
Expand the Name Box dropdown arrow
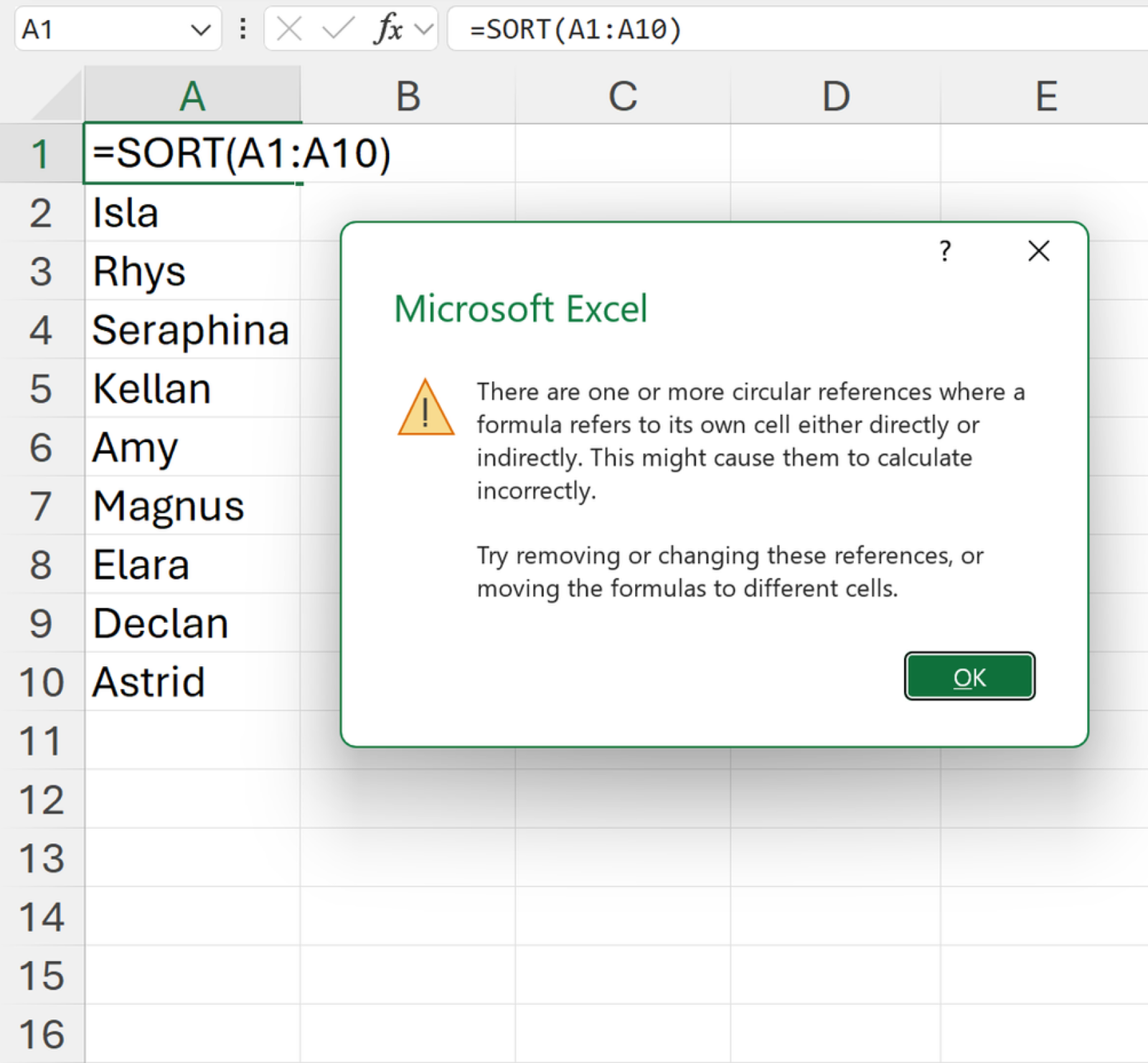click(x=200, y=30)
